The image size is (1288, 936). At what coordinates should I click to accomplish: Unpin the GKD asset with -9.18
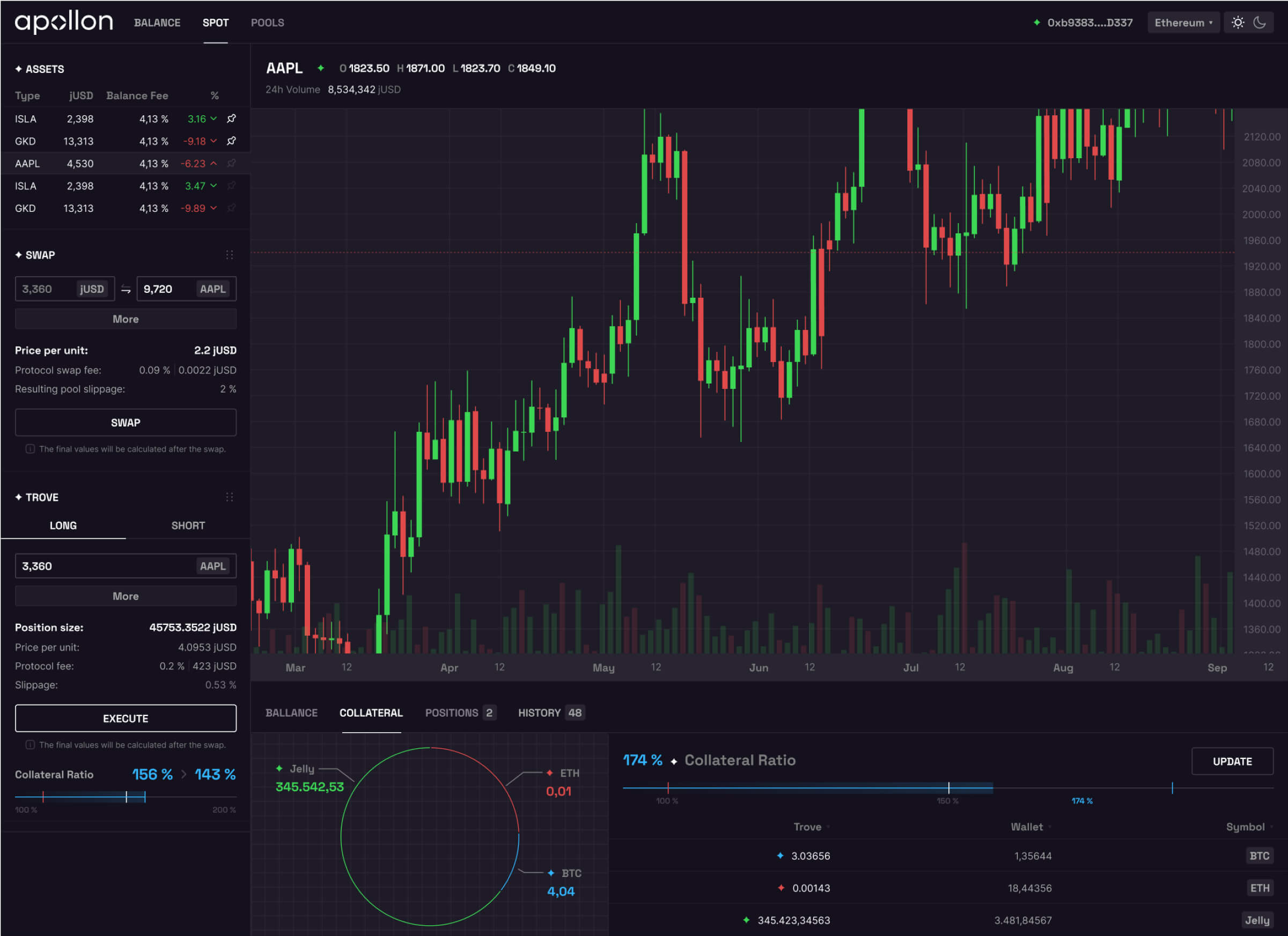[231, 141]
